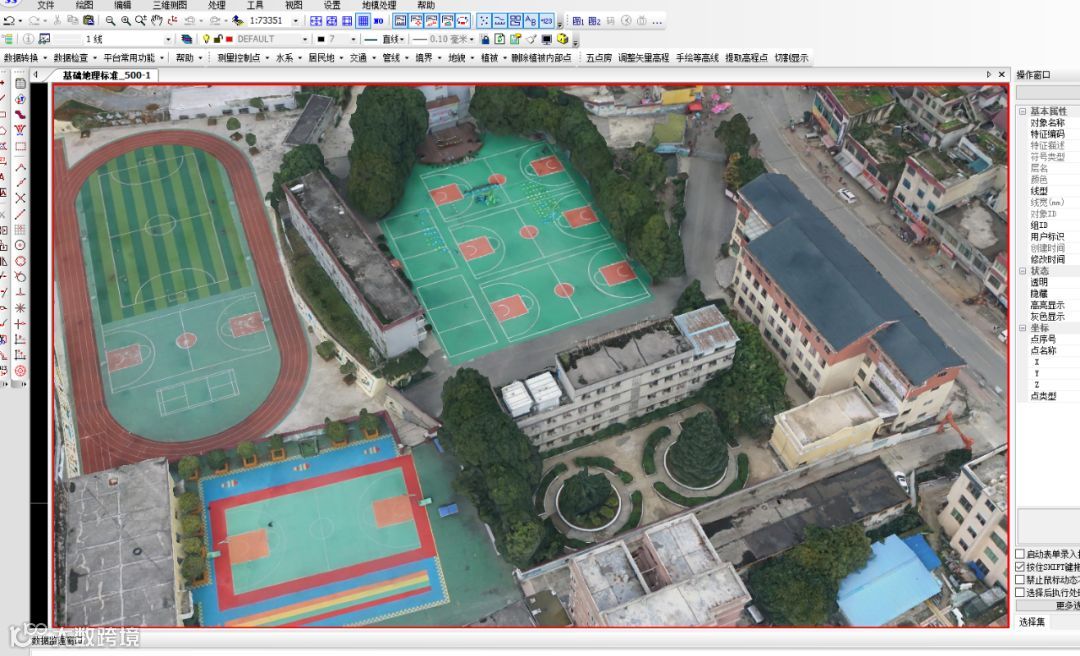Click the 提取高程点 button
Viewport: 1080px width, 656px height.
(x=746, y=58)
